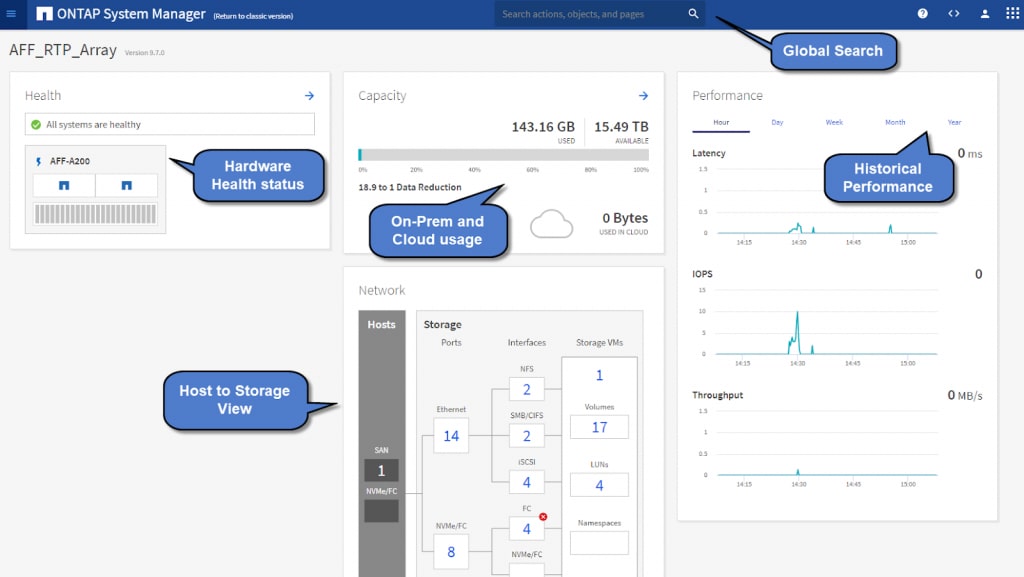1024x577 pixels.
Task: Click the global search input field
Action: 590,14
